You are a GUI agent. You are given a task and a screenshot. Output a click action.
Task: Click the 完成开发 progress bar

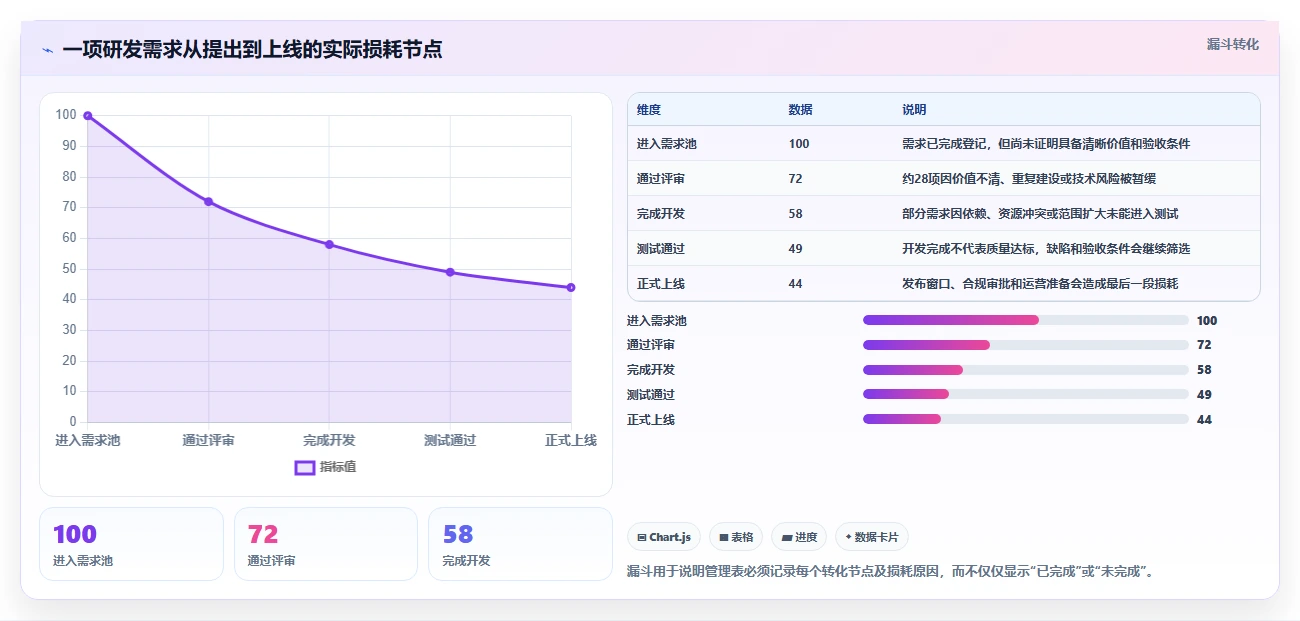point(1026,370)
